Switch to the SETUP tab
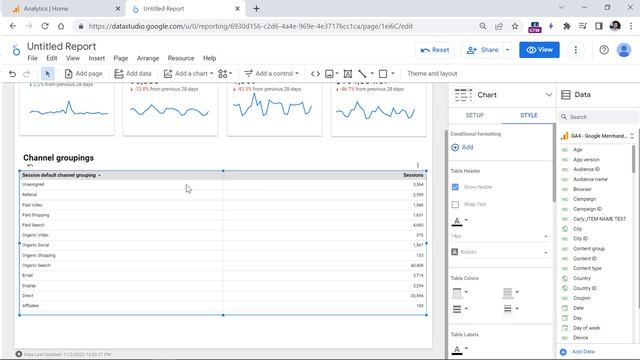Screen dimensions: 640x360 [475, 116]
